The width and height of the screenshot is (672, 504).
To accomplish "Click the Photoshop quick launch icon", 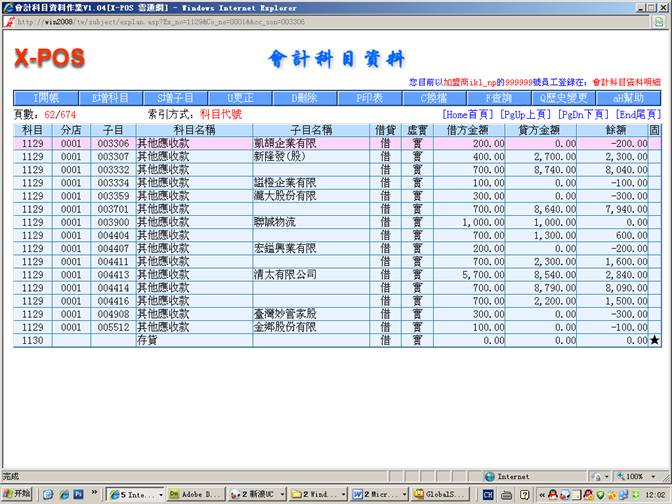I will pos(78,494).
